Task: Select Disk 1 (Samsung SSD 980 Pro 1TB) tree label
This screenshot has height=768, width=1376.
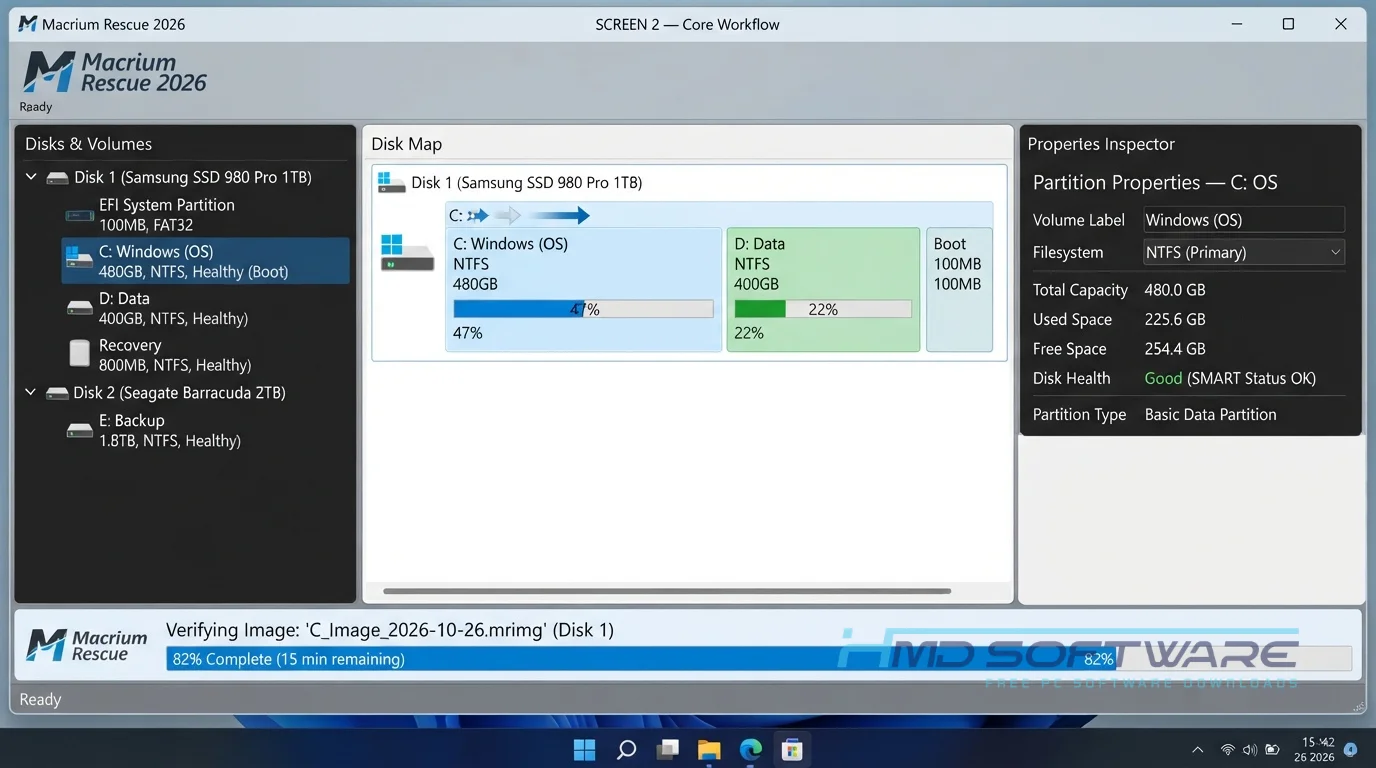Action: point(193,177)
